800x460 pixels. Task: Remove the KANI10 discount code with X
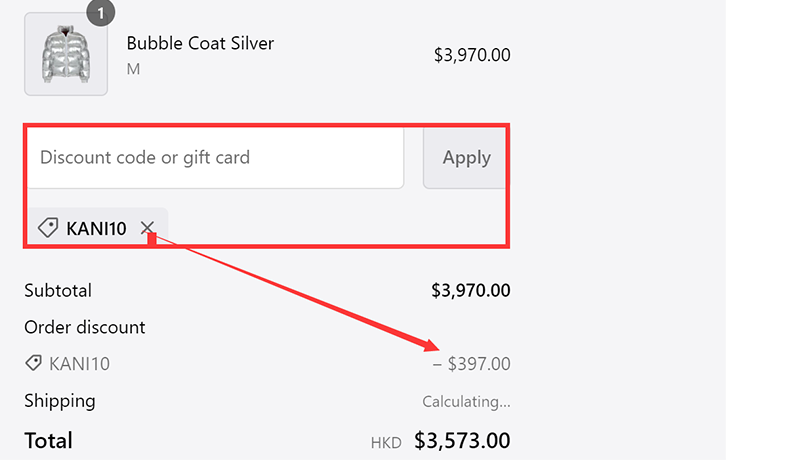tap(148, 228)
